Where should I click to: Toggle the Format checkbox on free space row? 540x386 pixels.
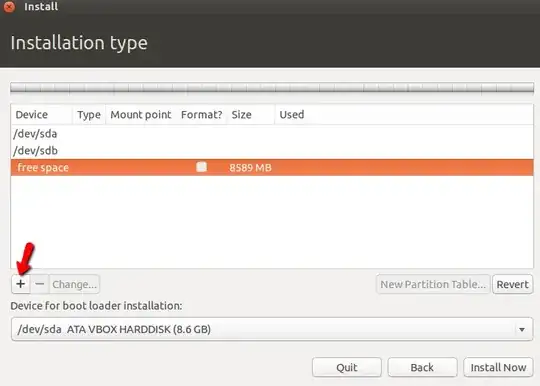(201, 167)
